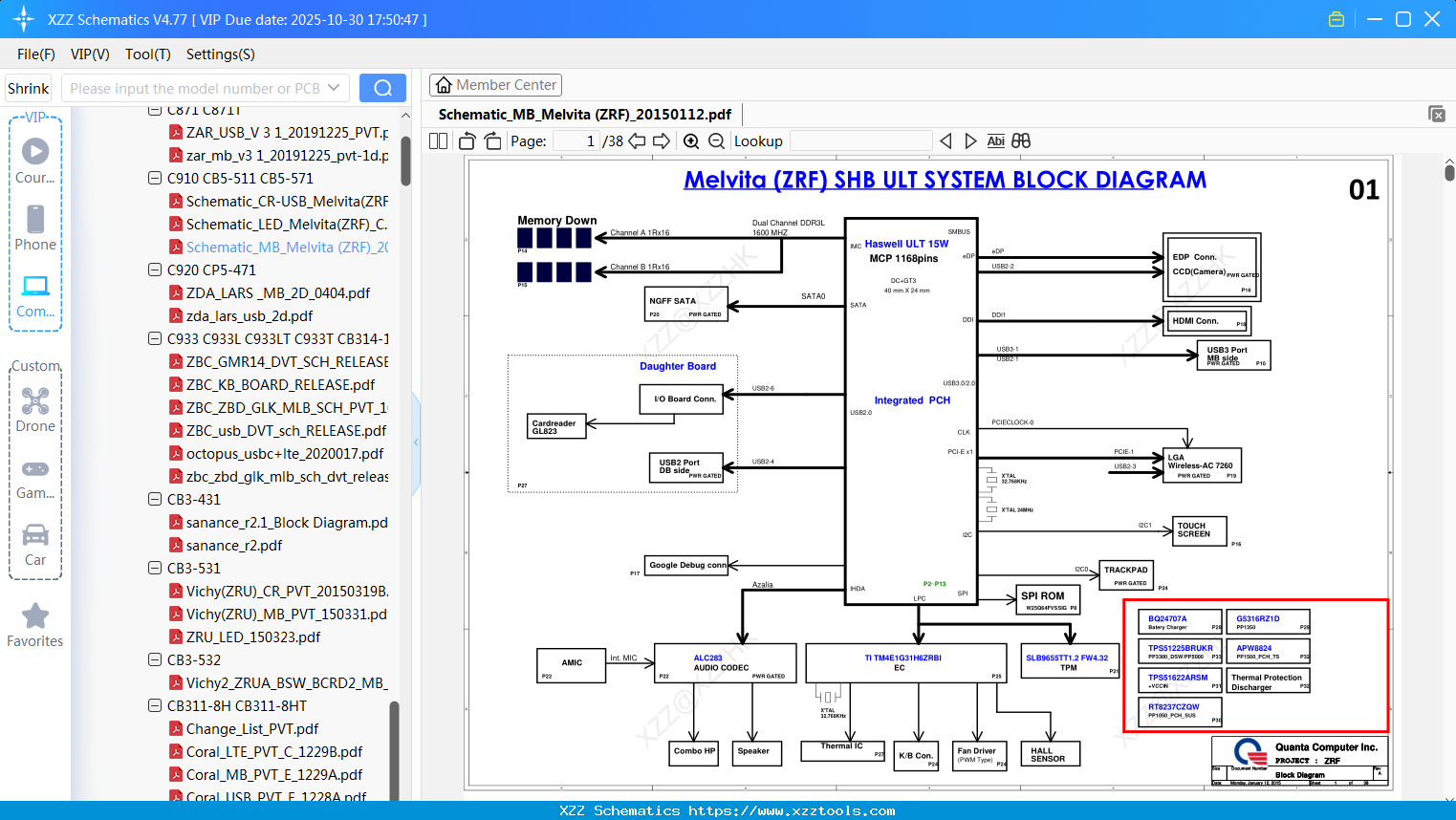Viewport: 1456px width, 820px height.
Task: Open the Car sidebar category
Action: click(35, 544)
